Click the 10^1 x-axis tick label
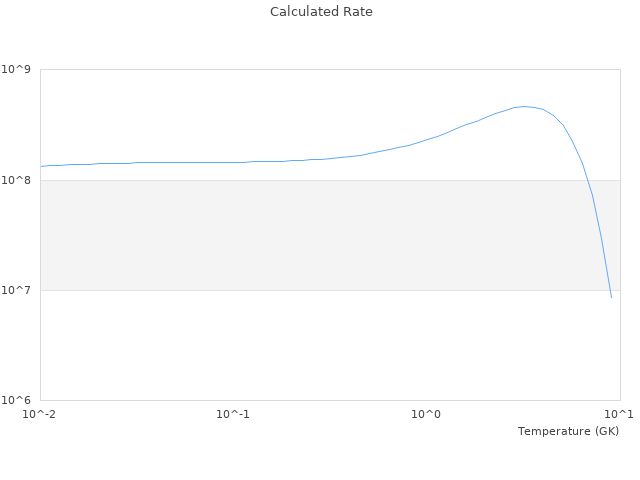Screen dimensions: 640x480 [x=619, y=414]
